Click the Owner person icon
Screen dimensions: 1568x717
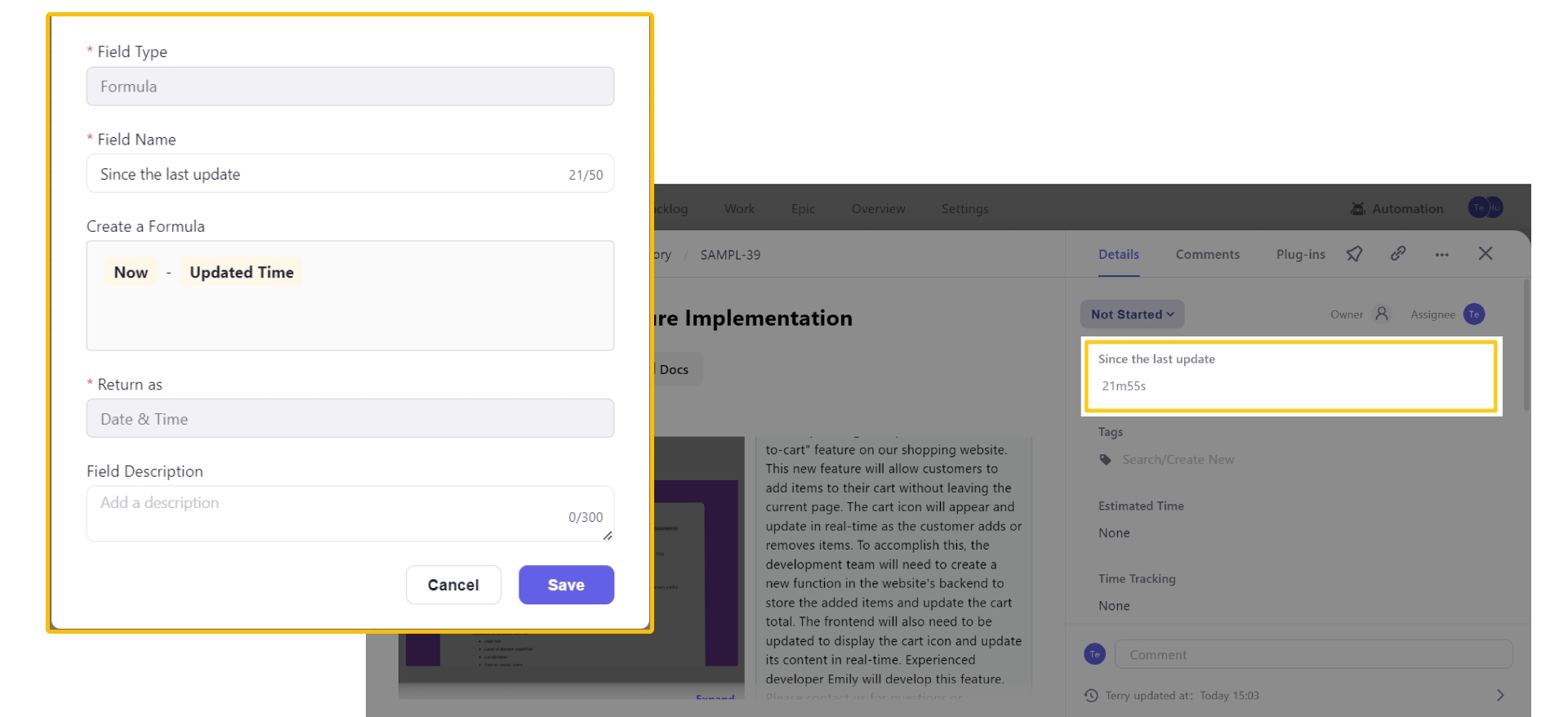[1382, 314]
